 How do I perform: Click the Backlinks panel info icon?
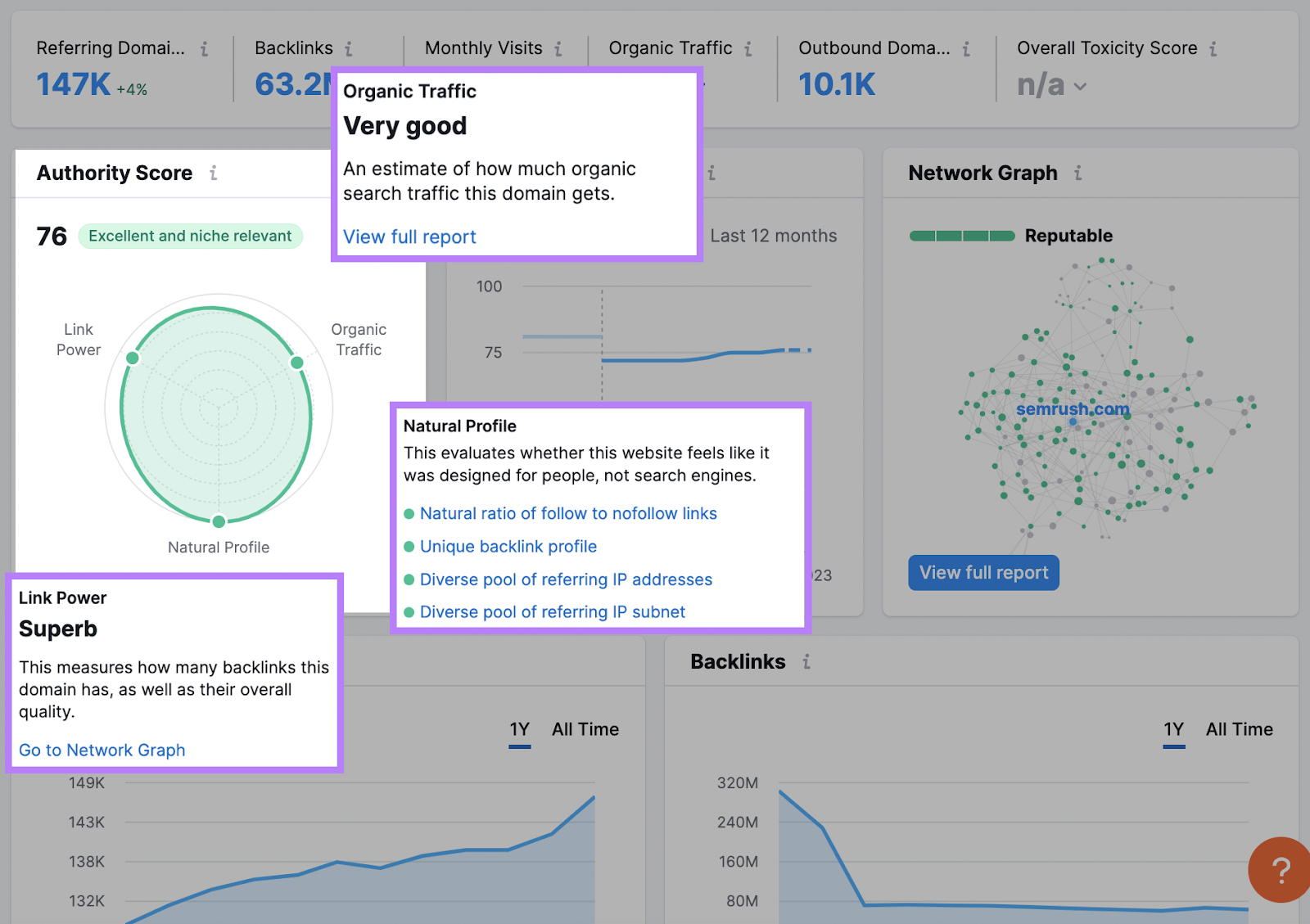point(806,662)
